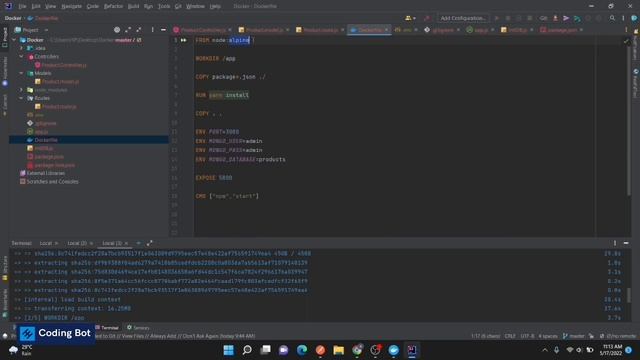This screenshot has height=360, width=640.
Task: Open the View menu
Action: click(x=50, y=6)
